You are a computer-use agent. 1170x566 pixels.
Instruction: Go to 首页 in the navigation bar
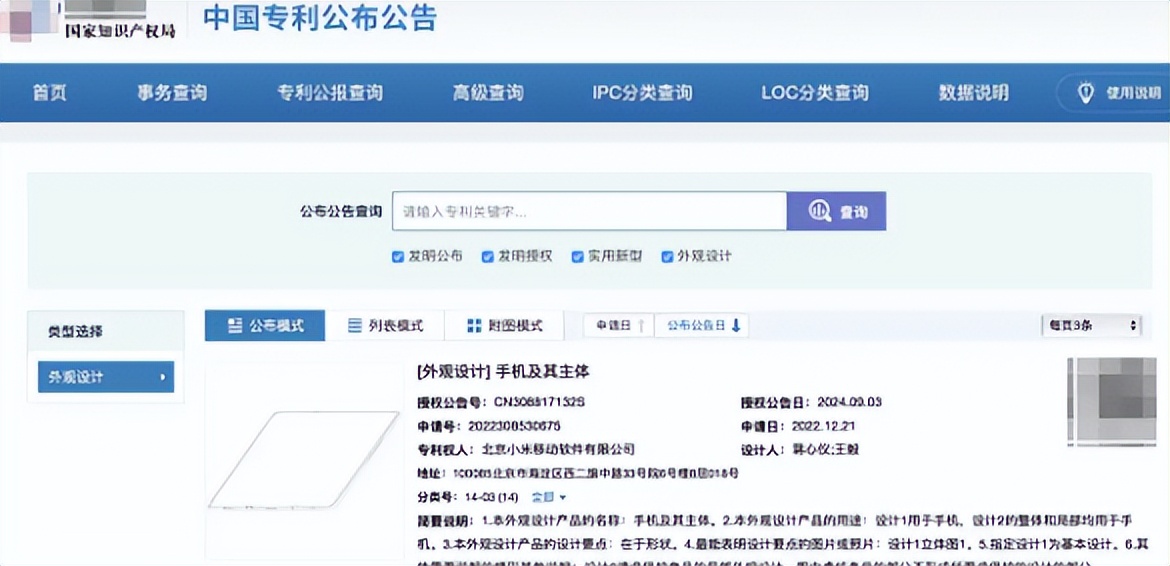coord(49,92)
